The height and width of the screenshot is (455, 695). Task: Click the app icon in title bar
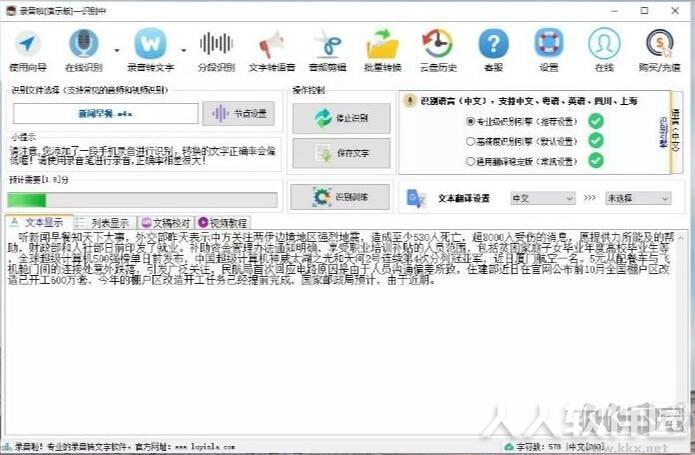pyautogui.click(x=11, y=11)
